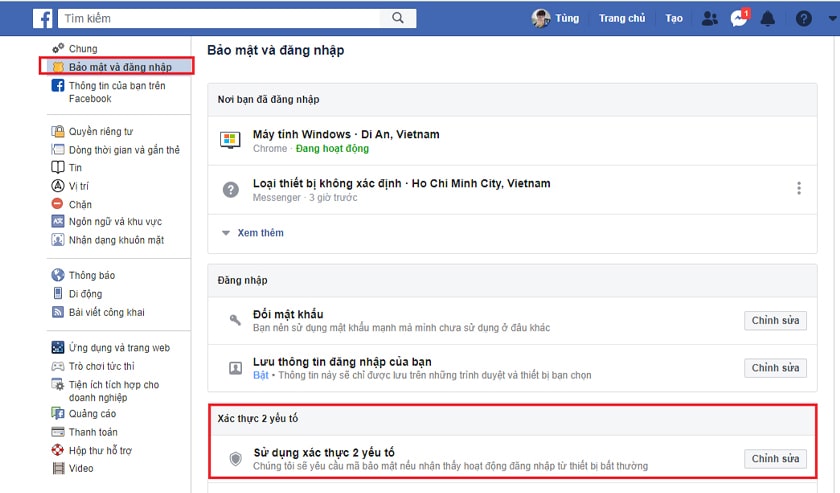Click Hộp thư hỗ trợ lifebuoy icon
840x493 pixels.
[58, 450]
